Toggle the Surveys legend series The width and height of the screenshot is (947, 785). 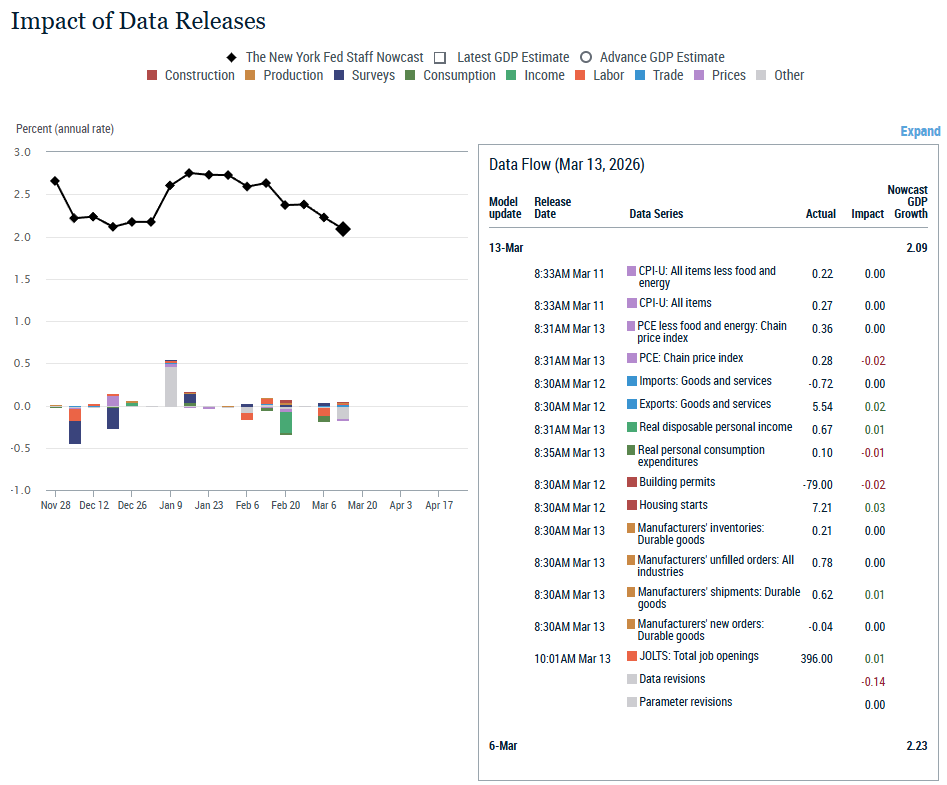click(x=339, y=76)
